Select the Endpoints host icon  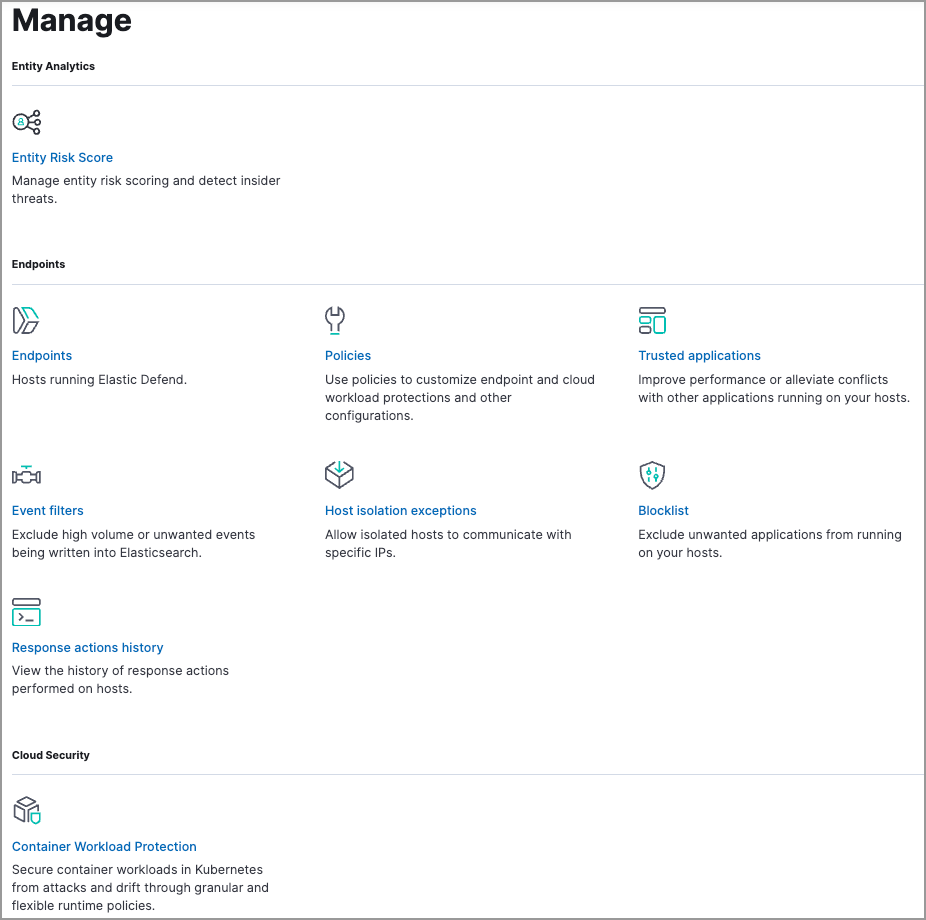click(25, 320)
